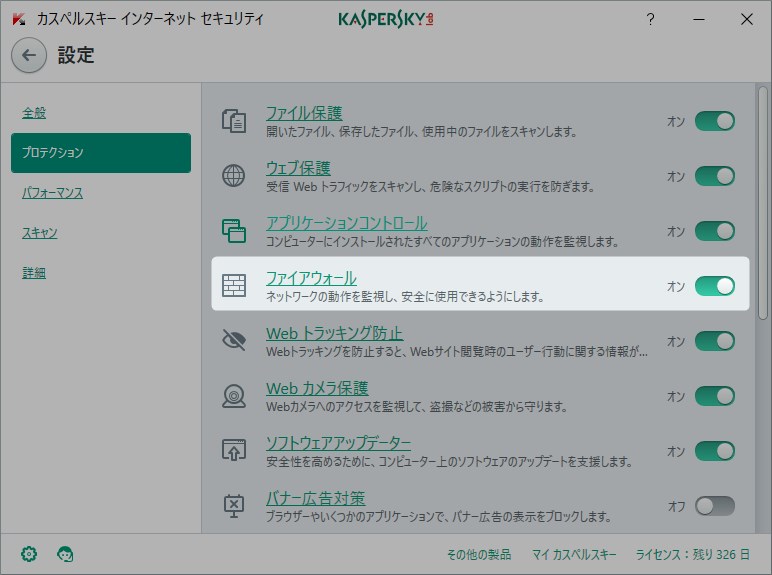Turn off ウェブ保護 toggle

click(715, 176)
